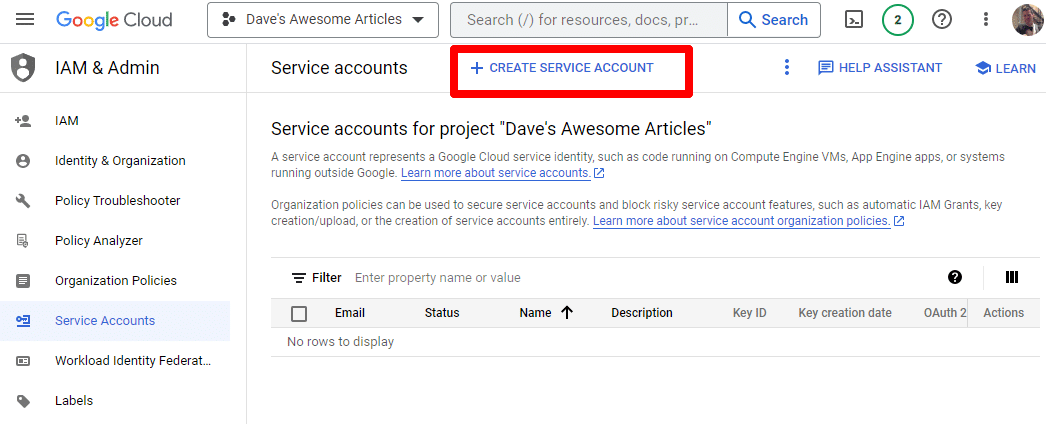Click the user profile avatar
The image size is (1046, 424).
coord(1027,20)
